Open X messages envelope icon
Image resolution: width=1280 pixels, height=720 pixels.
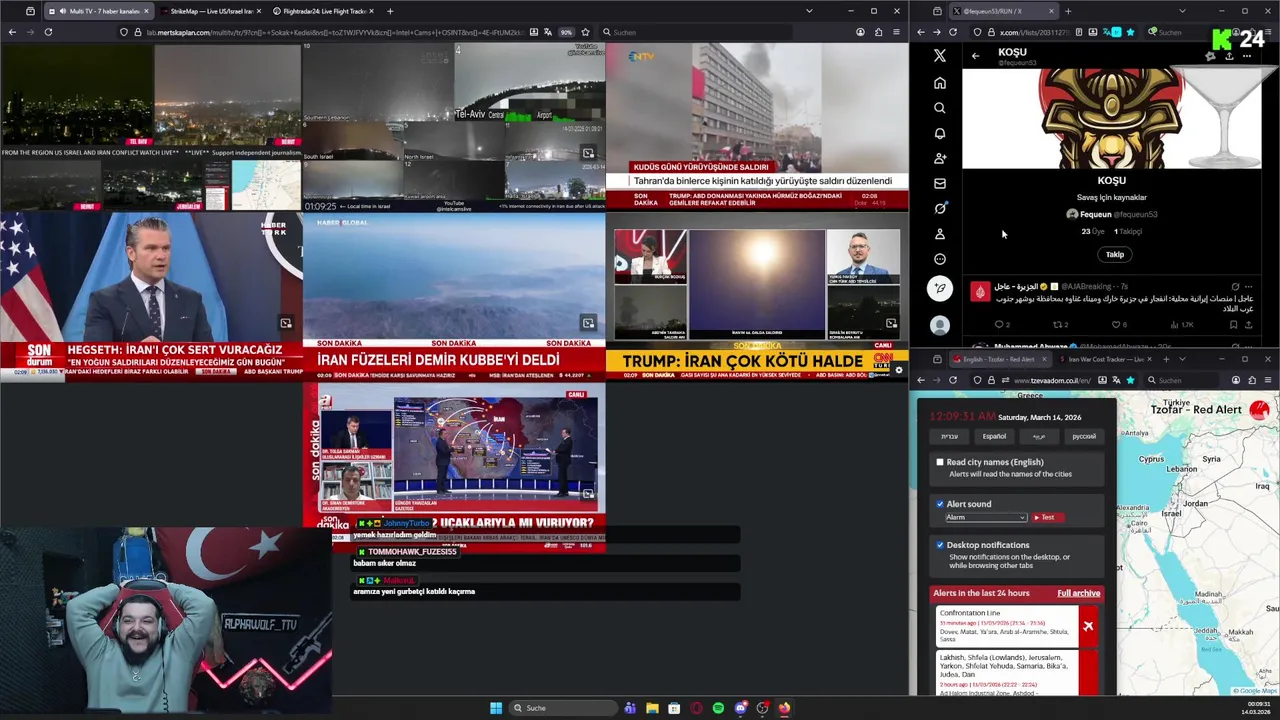tap(939, 183)
